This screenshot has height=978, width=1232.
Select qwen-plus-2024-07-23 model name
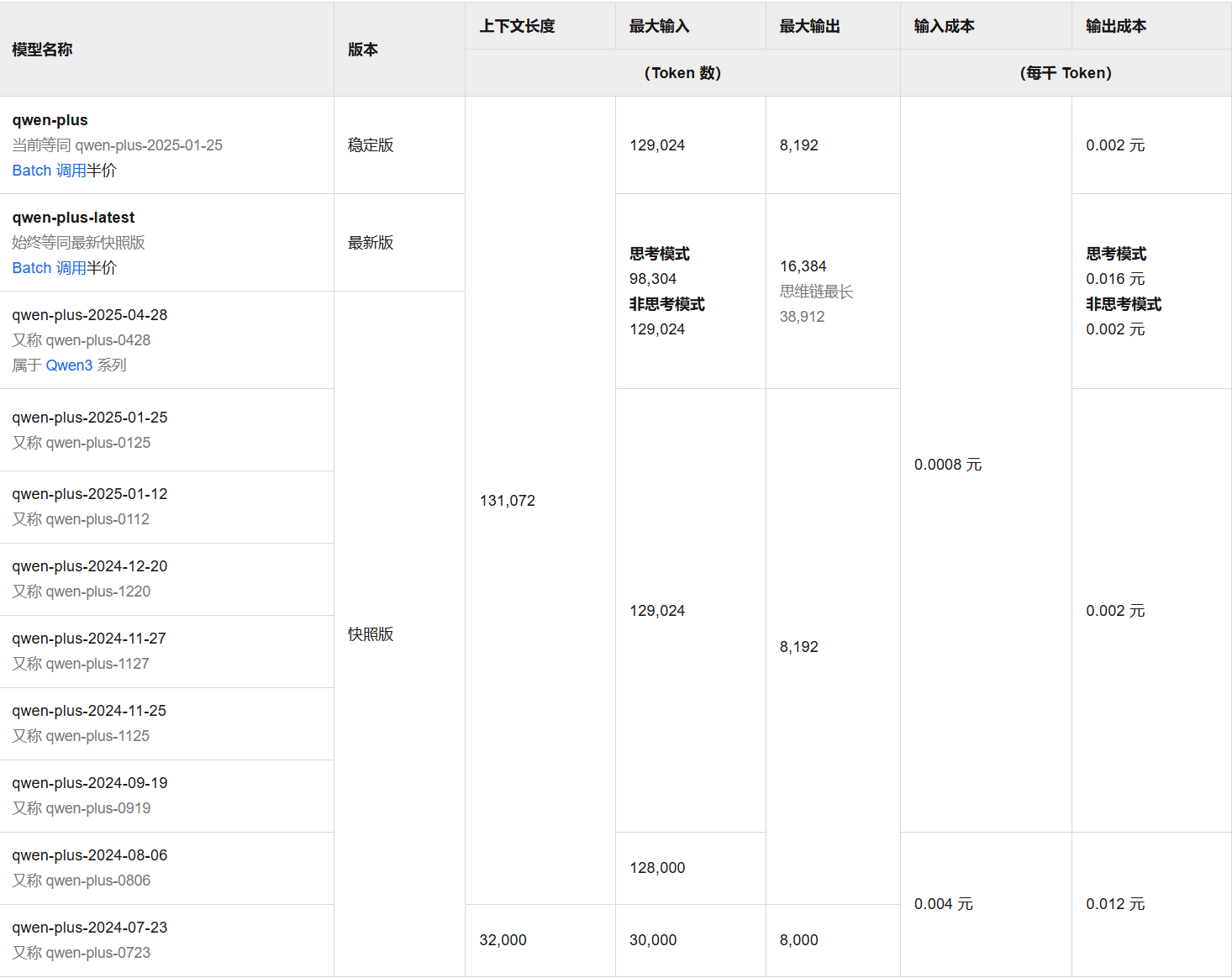click(90, 928)
